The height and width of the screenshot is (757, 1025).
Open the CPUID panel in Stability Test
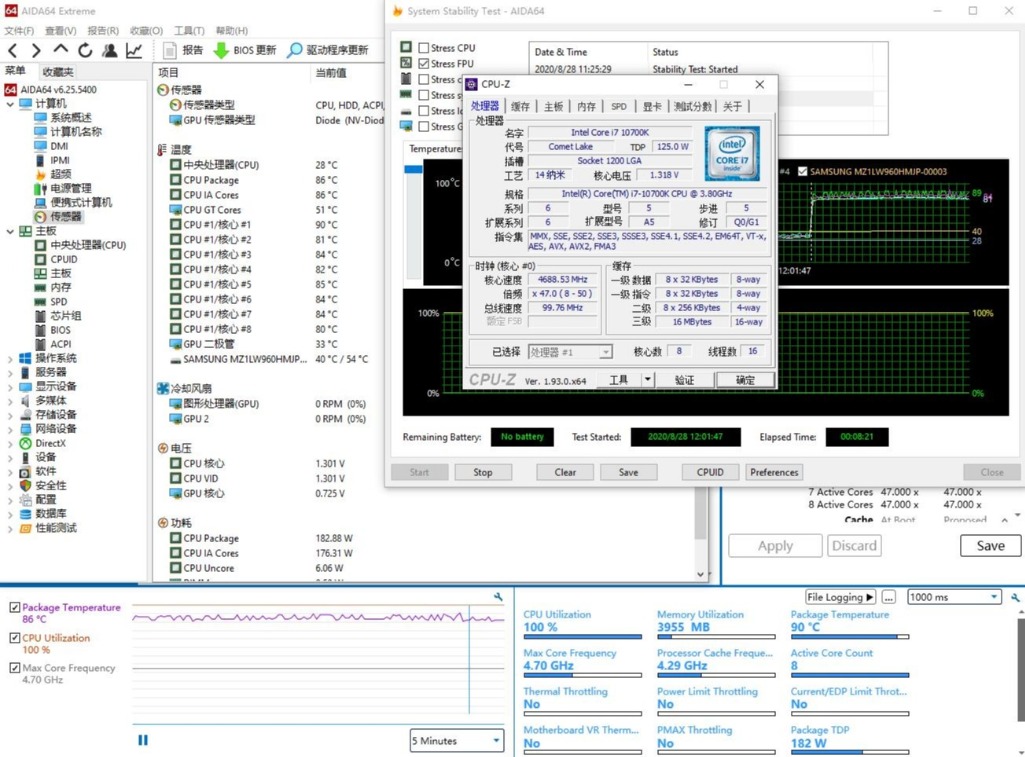[710, 471]
